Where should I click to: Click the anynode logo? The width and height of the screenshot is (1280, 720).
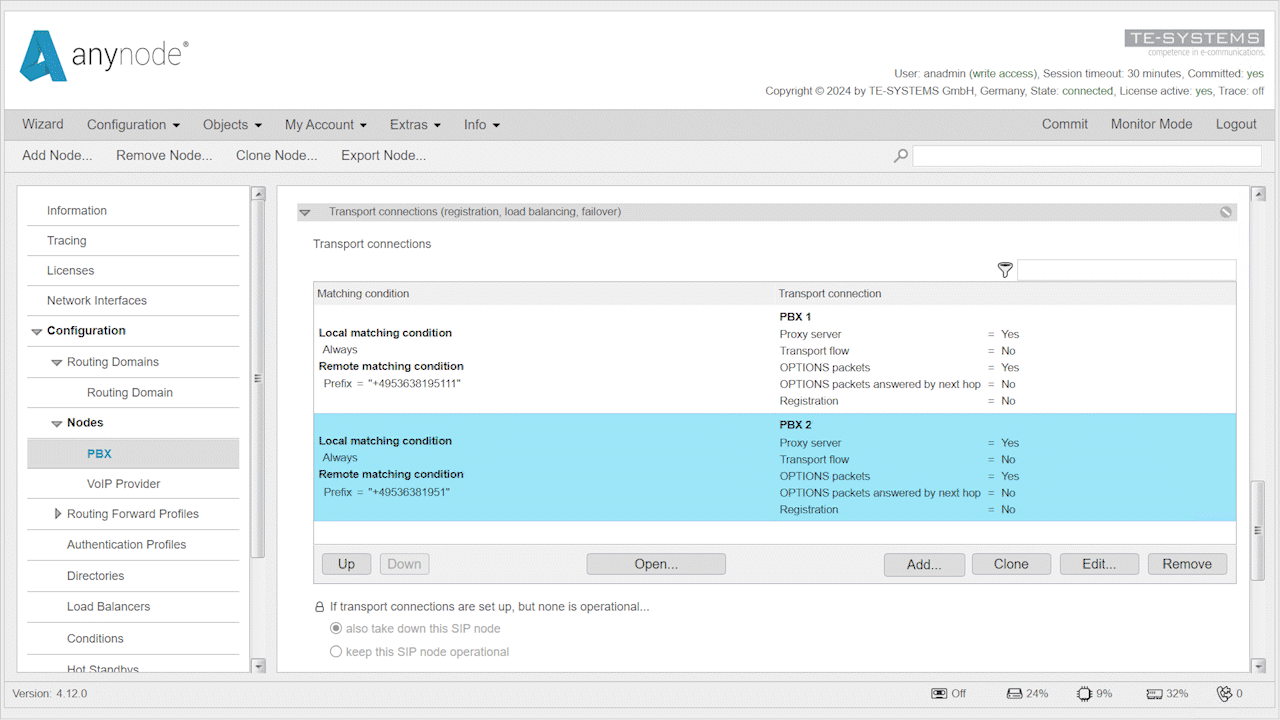pos(104,56)
